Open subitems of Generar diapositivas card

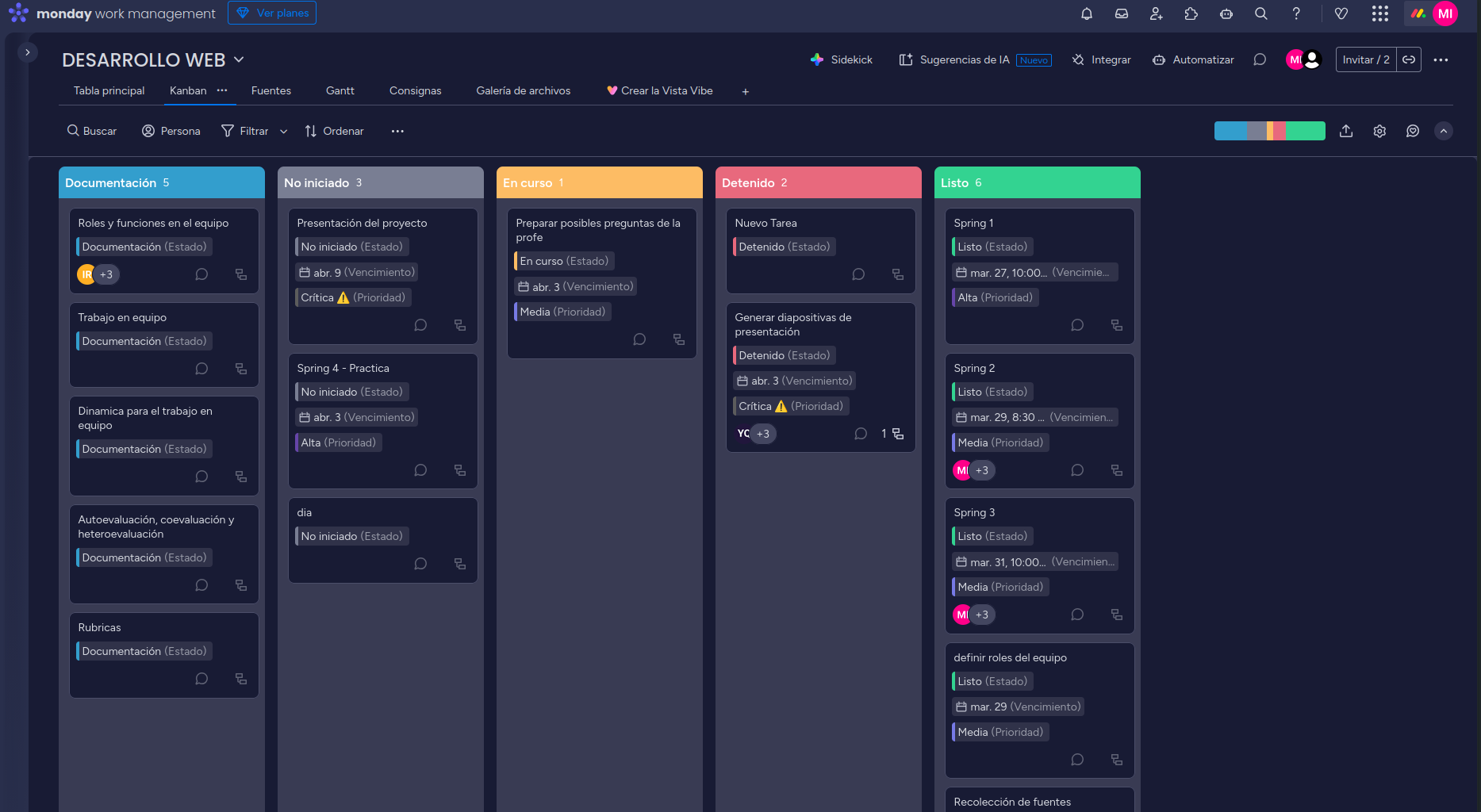click(x=898, y=434)
